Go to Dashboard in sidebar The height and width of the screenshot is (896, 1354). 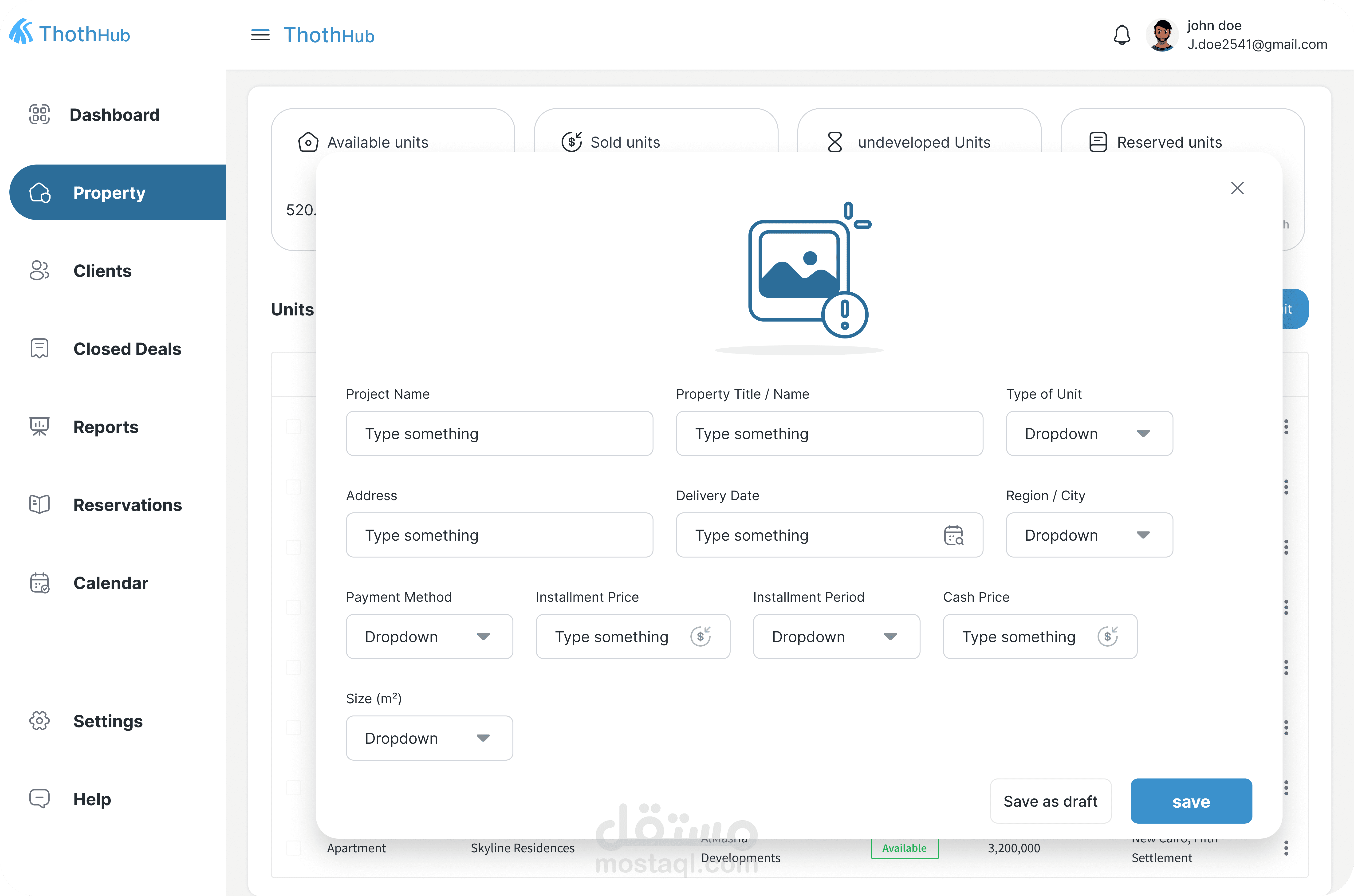(x=114, y=115)
